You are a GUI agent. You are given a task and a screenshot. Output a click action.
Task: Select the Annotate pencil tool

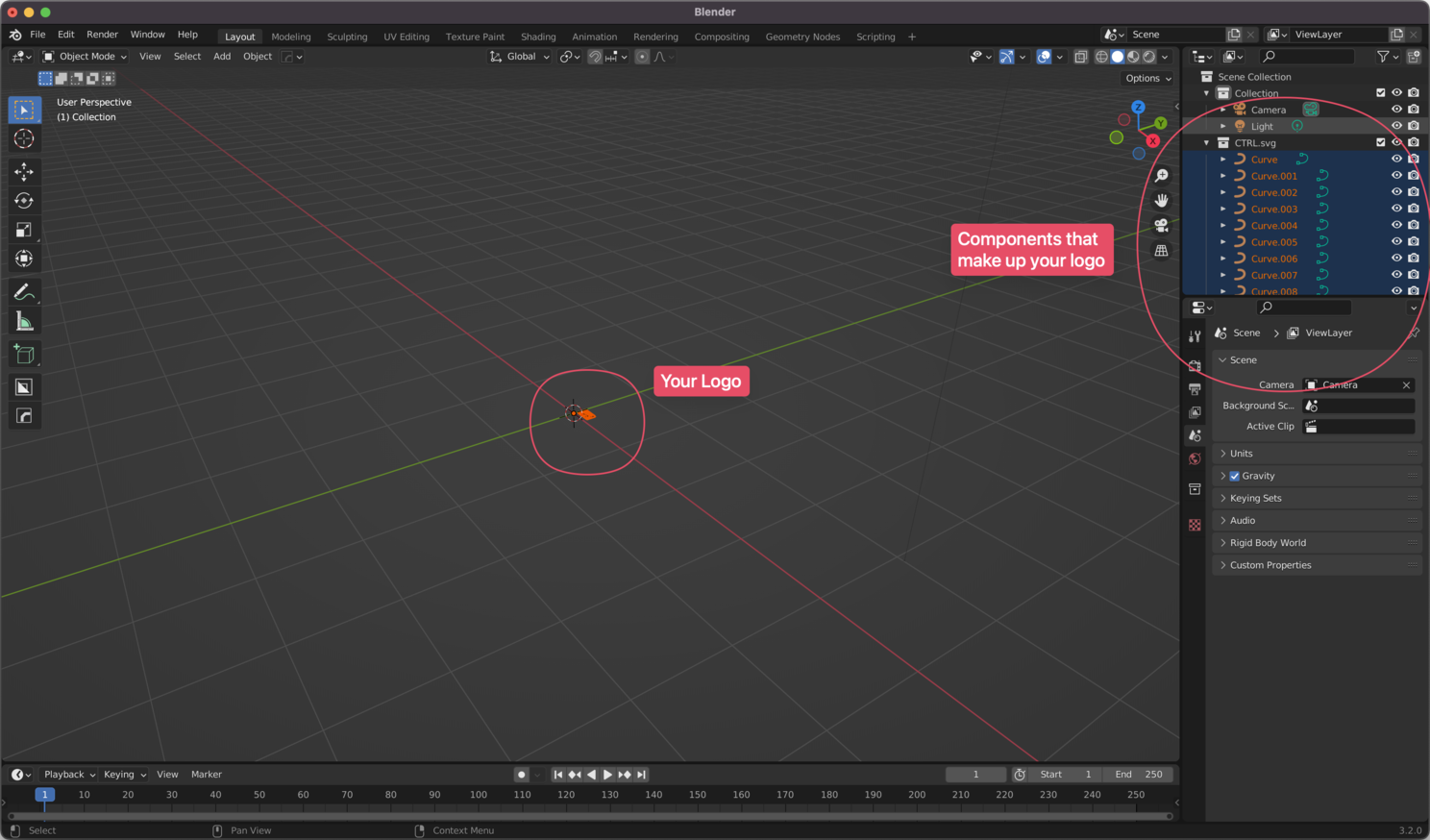(x=24, y=292)
